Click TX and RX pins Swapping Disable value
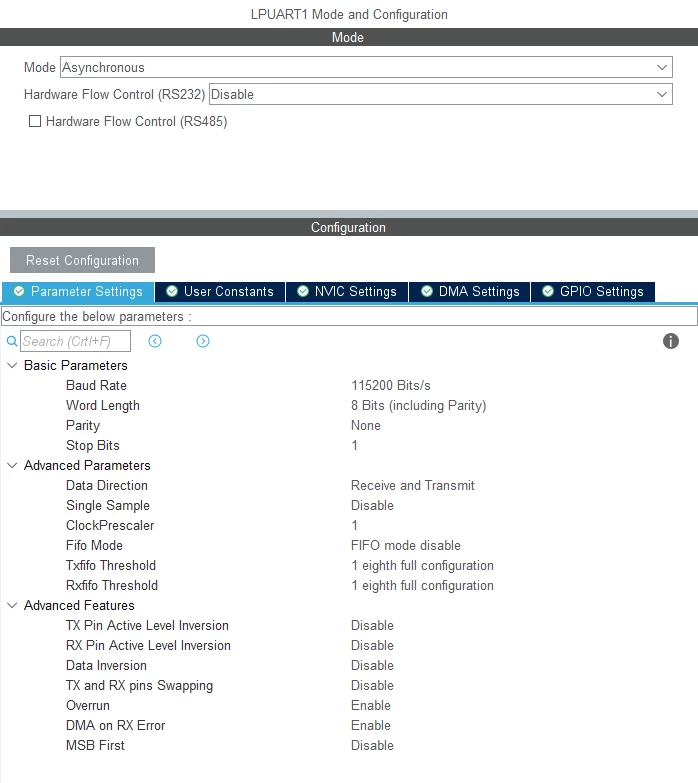 pos(372,685)
